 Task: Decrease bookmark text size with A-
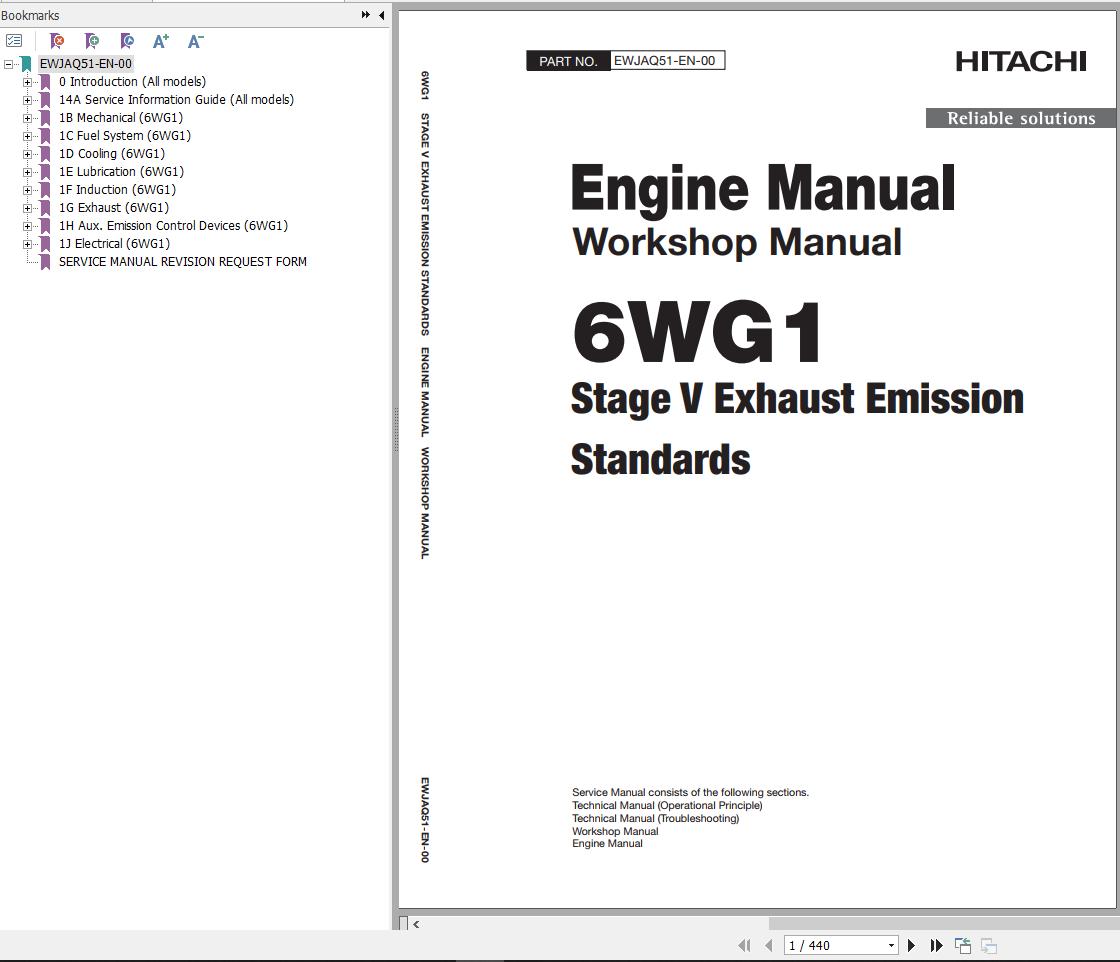pos(195,41)
